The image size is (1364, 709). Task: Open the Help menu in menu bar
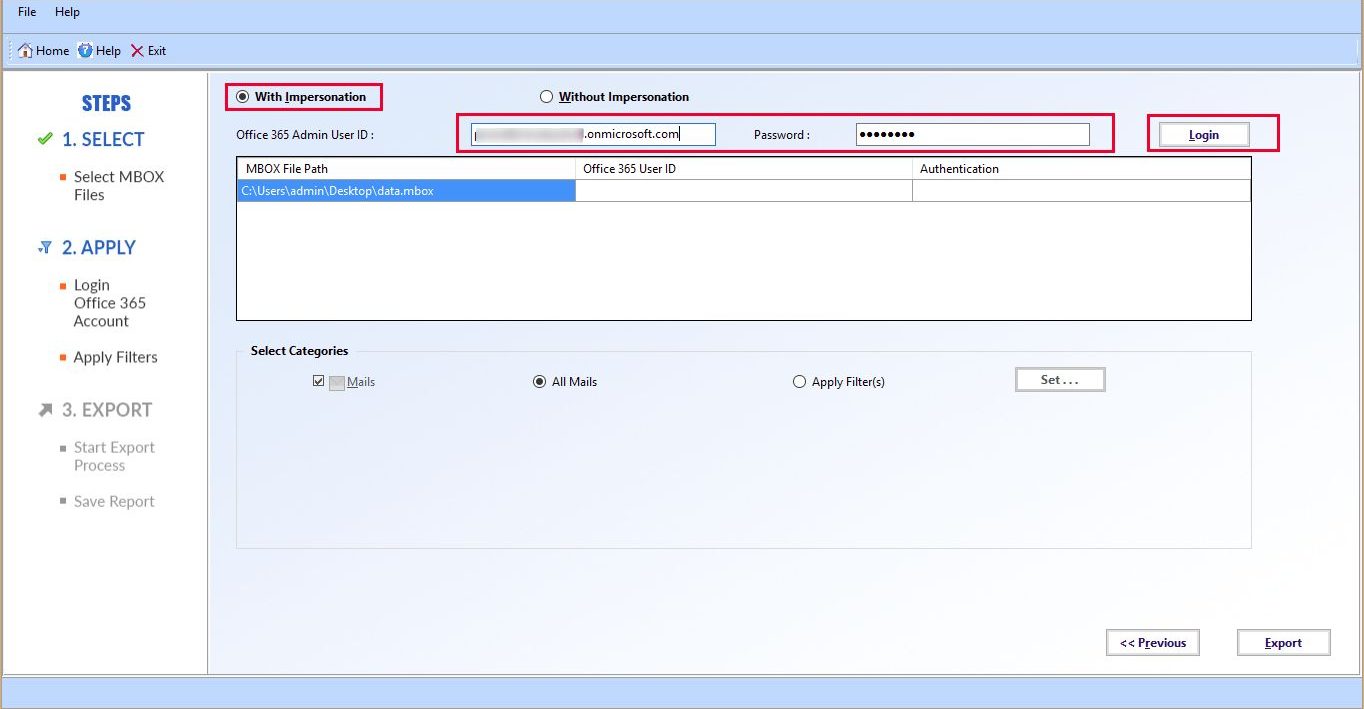pyautogui.click(x=67, y=12)
